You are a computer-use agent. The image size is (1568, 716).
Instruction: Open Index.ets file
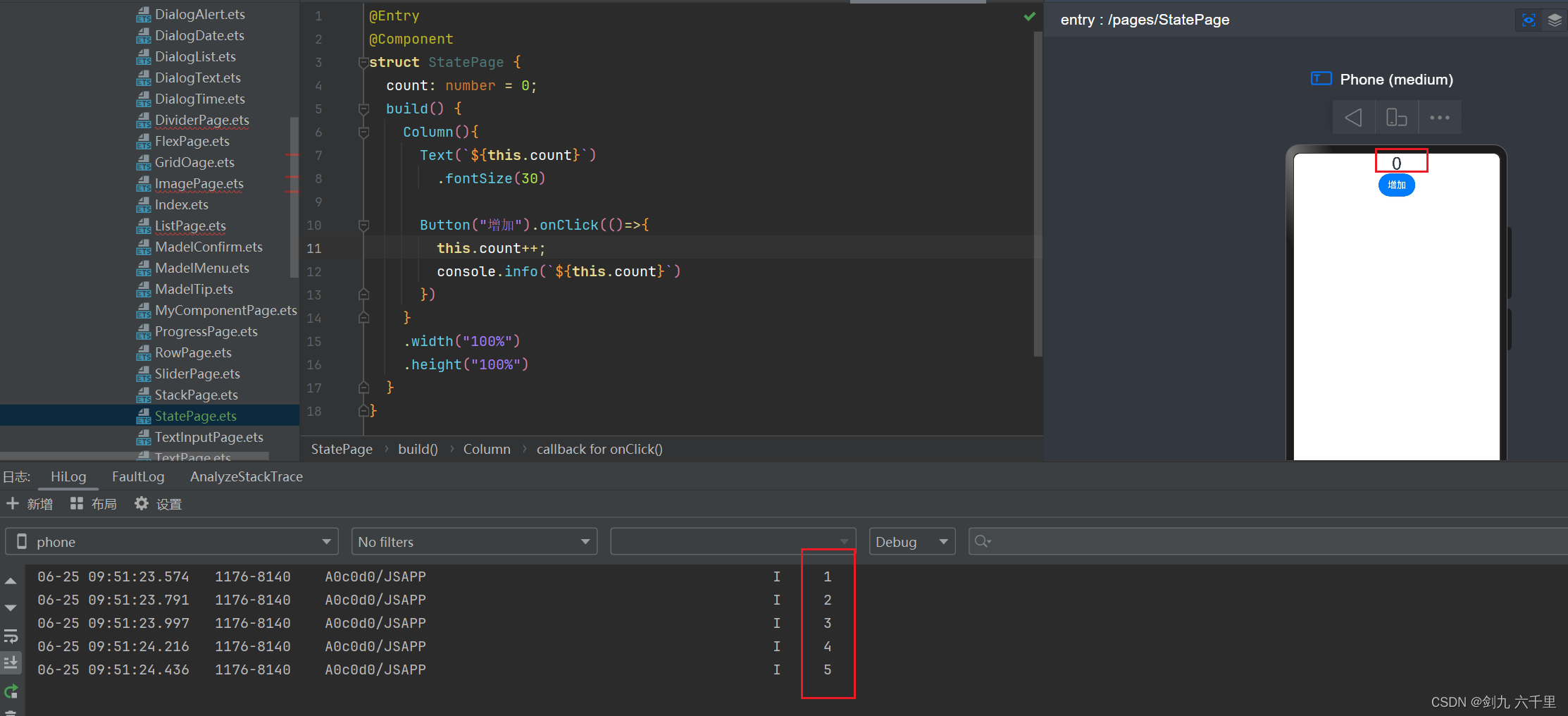[x=182, y=204]
